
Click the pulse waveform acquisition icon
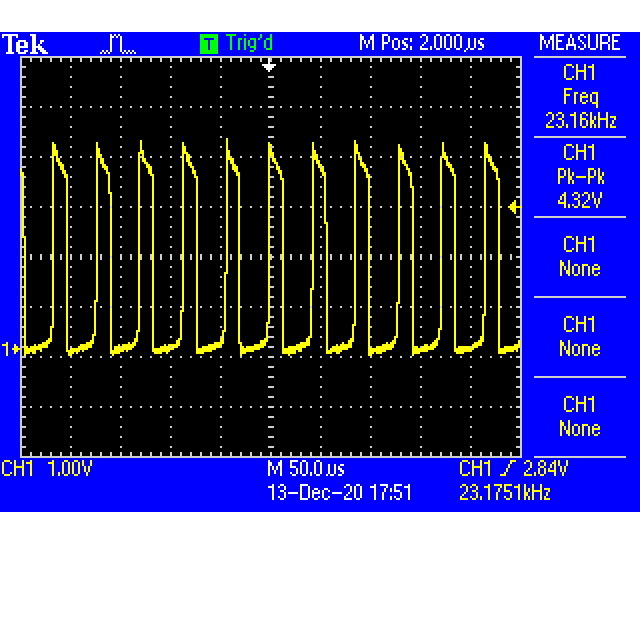118,44
